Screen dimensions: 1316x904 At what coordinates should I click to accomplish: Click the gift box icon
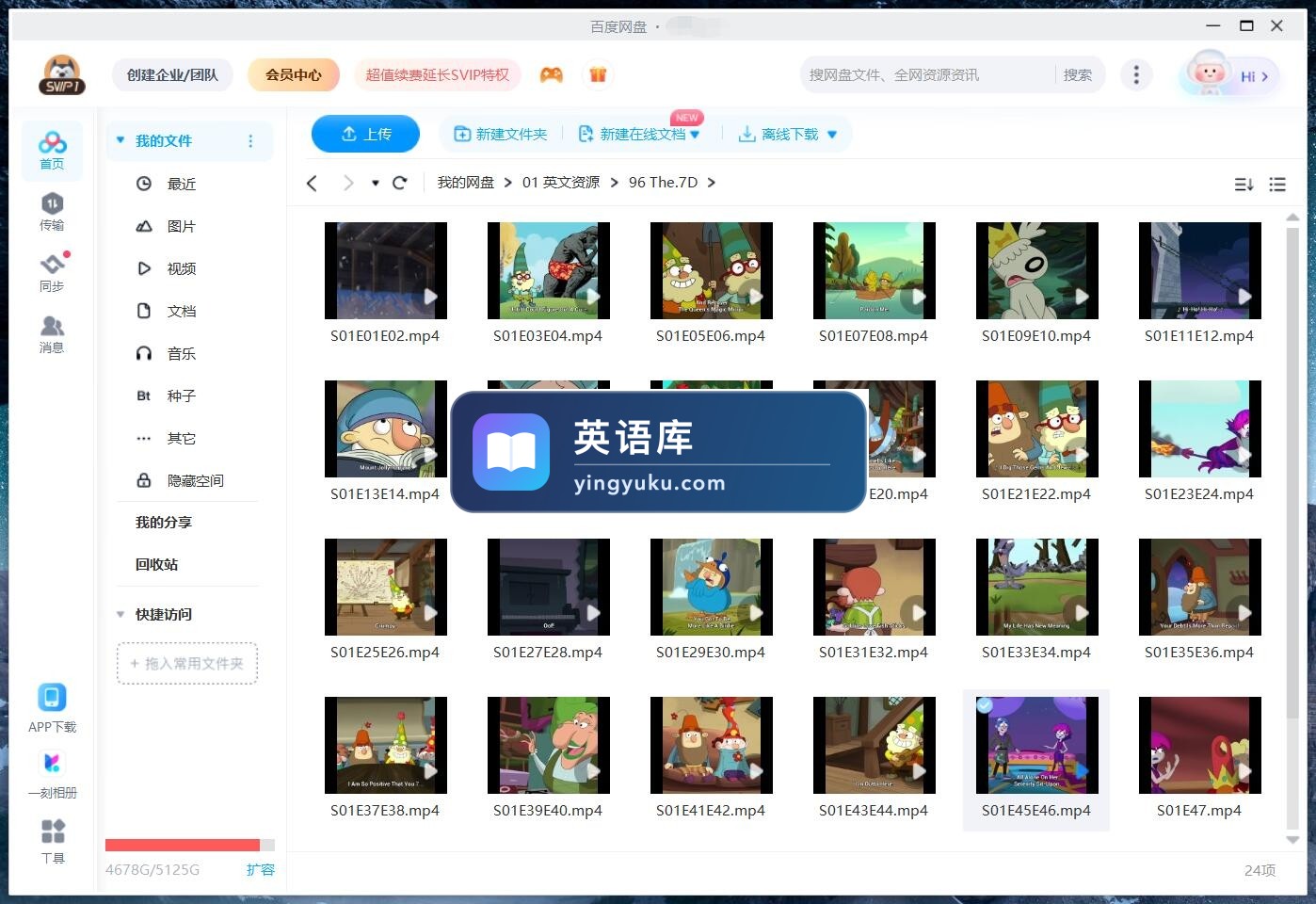(598, 74)
